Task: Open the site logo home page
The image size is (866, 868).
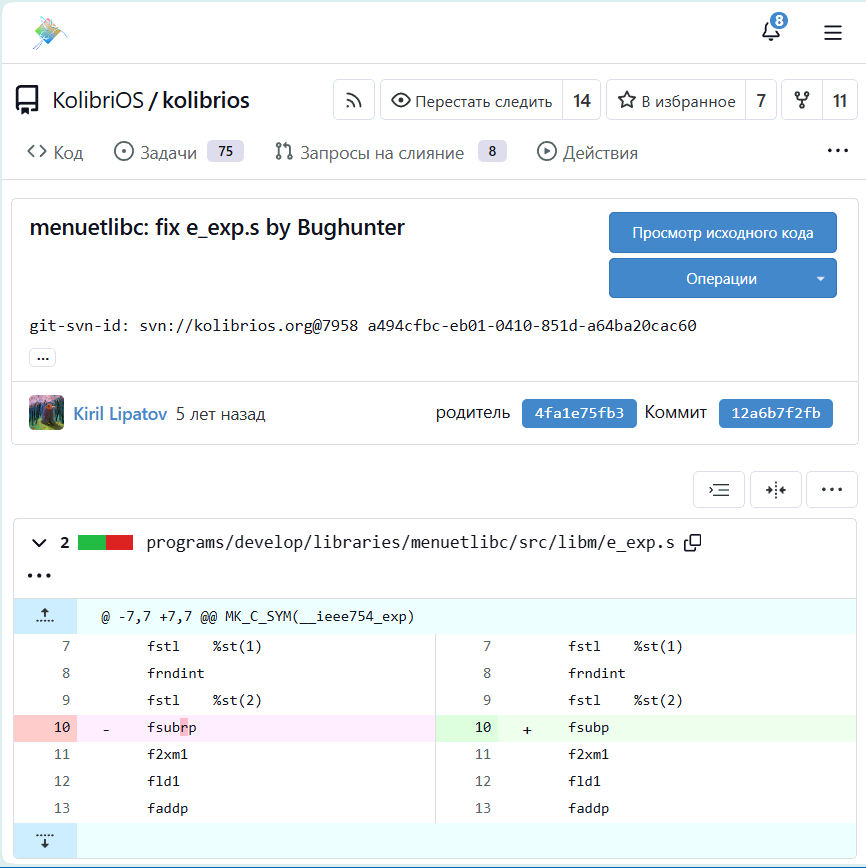Action: (x=49, y=33)
